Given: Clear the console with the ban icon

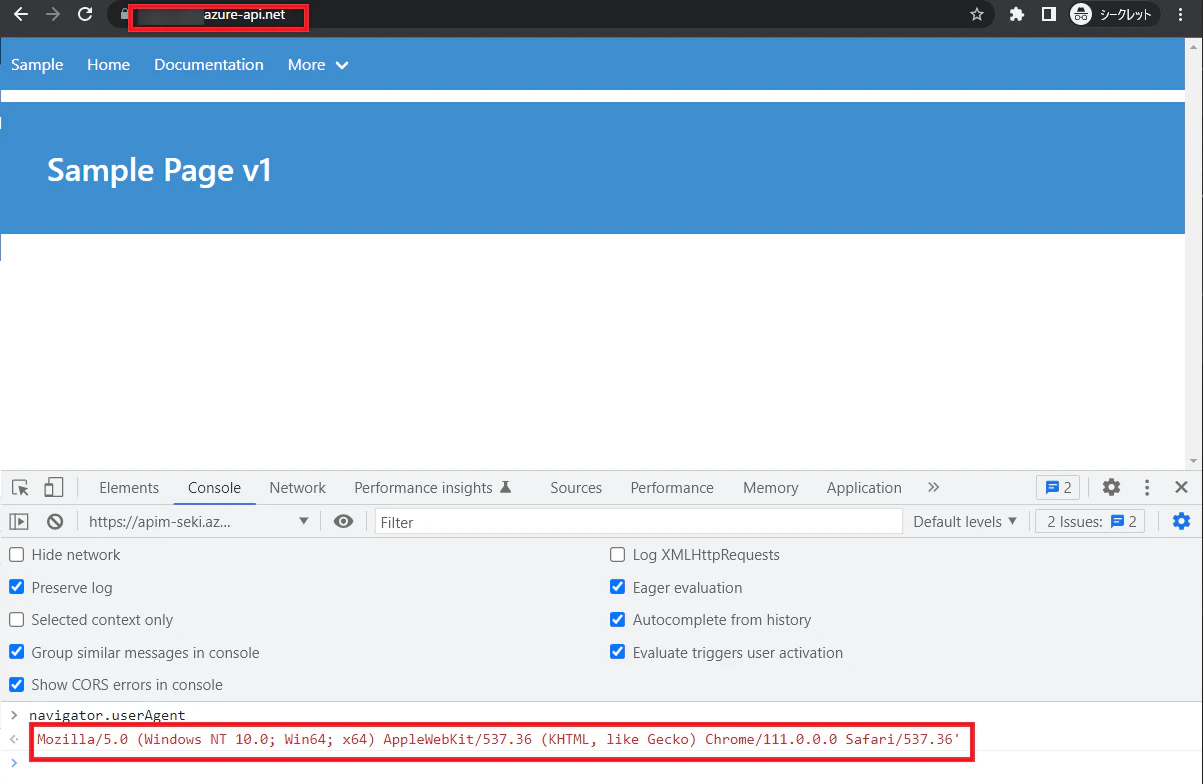Looking at the screenshot, I should 55,522.
